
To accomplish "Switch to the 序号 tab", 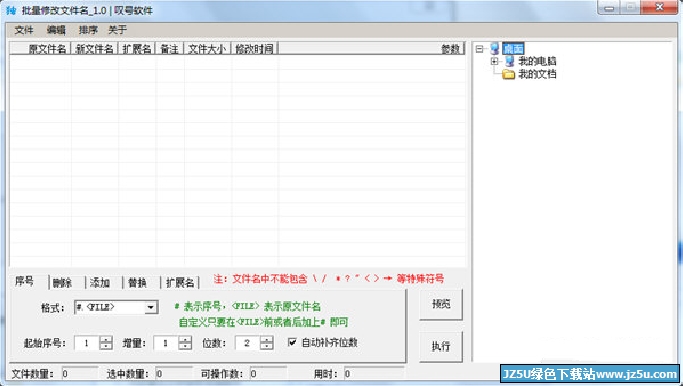I will 24,281.
